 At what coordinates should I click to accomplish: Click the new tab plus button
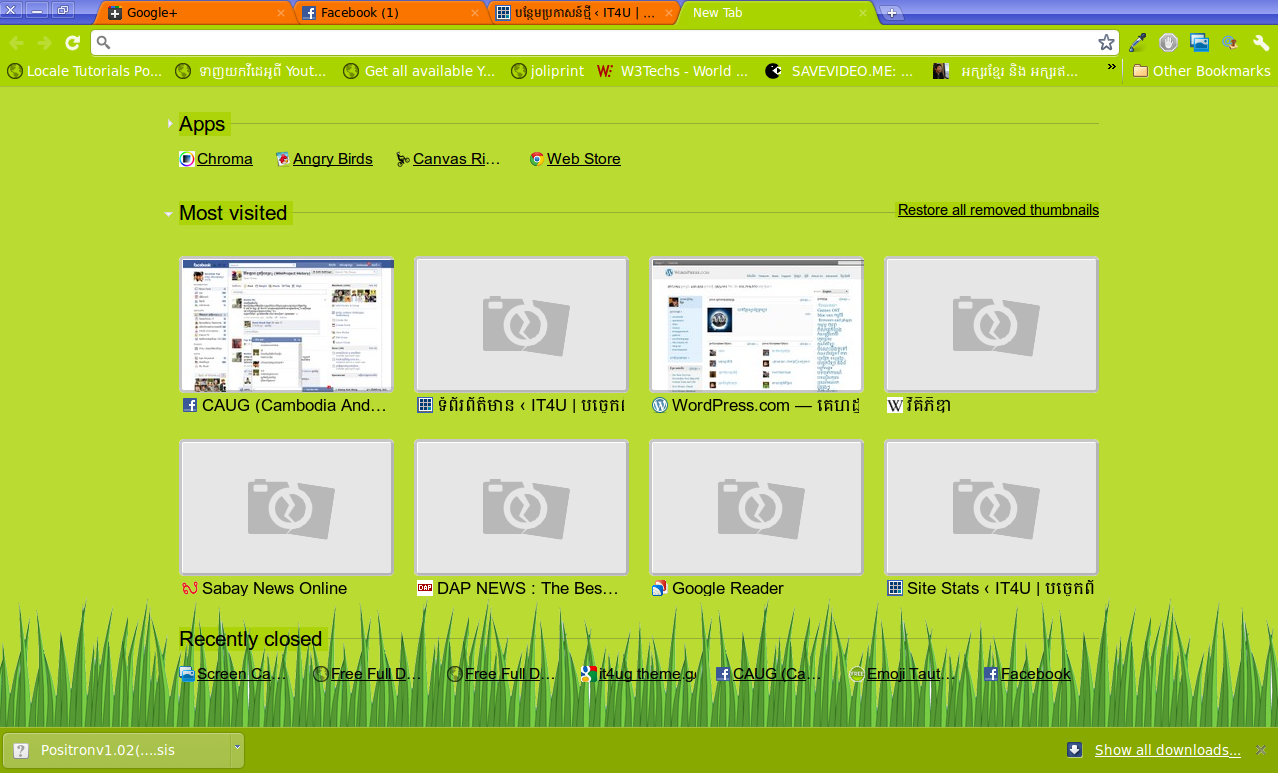point(892,13)
